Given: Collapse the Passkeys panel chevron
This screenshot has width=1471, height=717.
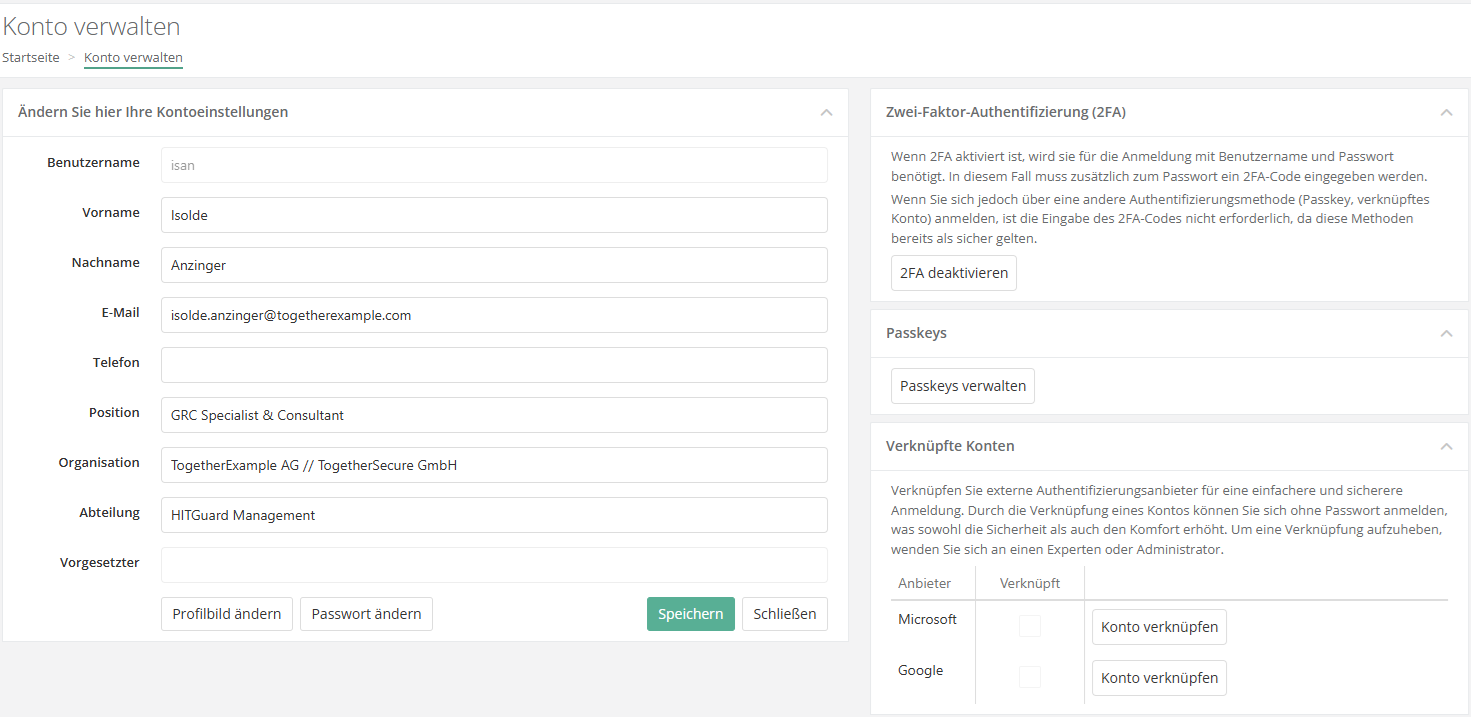Looking at the screenshot, I should pyautogui.click(x=1446, y=333).
